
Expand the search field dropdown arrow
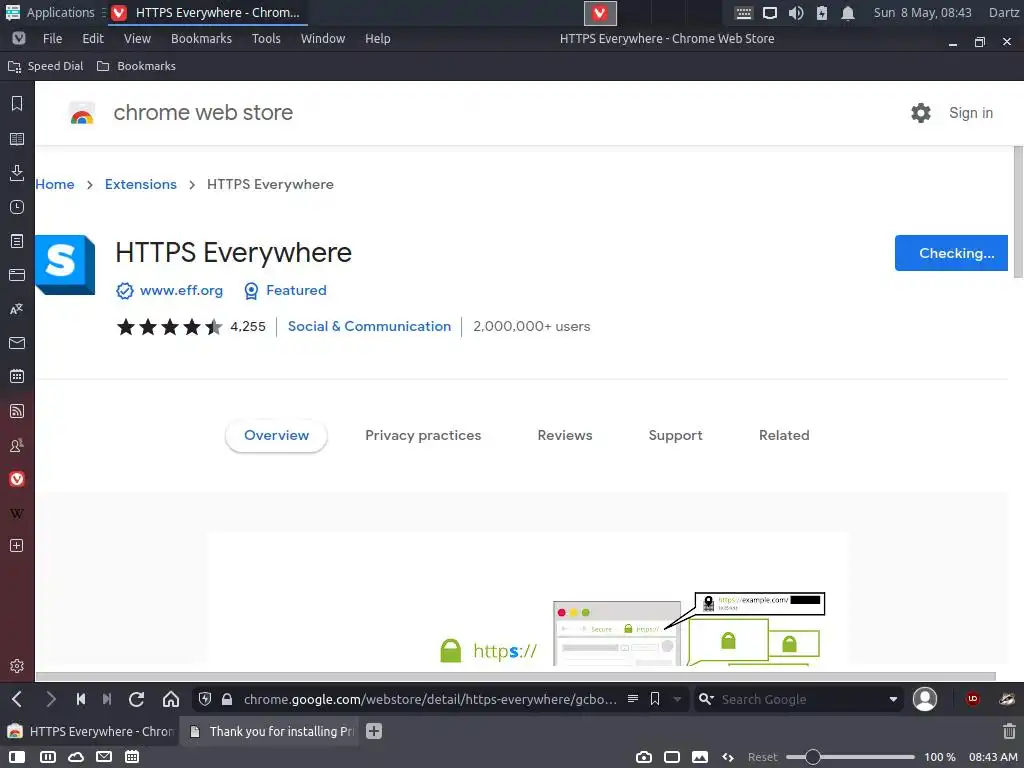pos(893,699)
